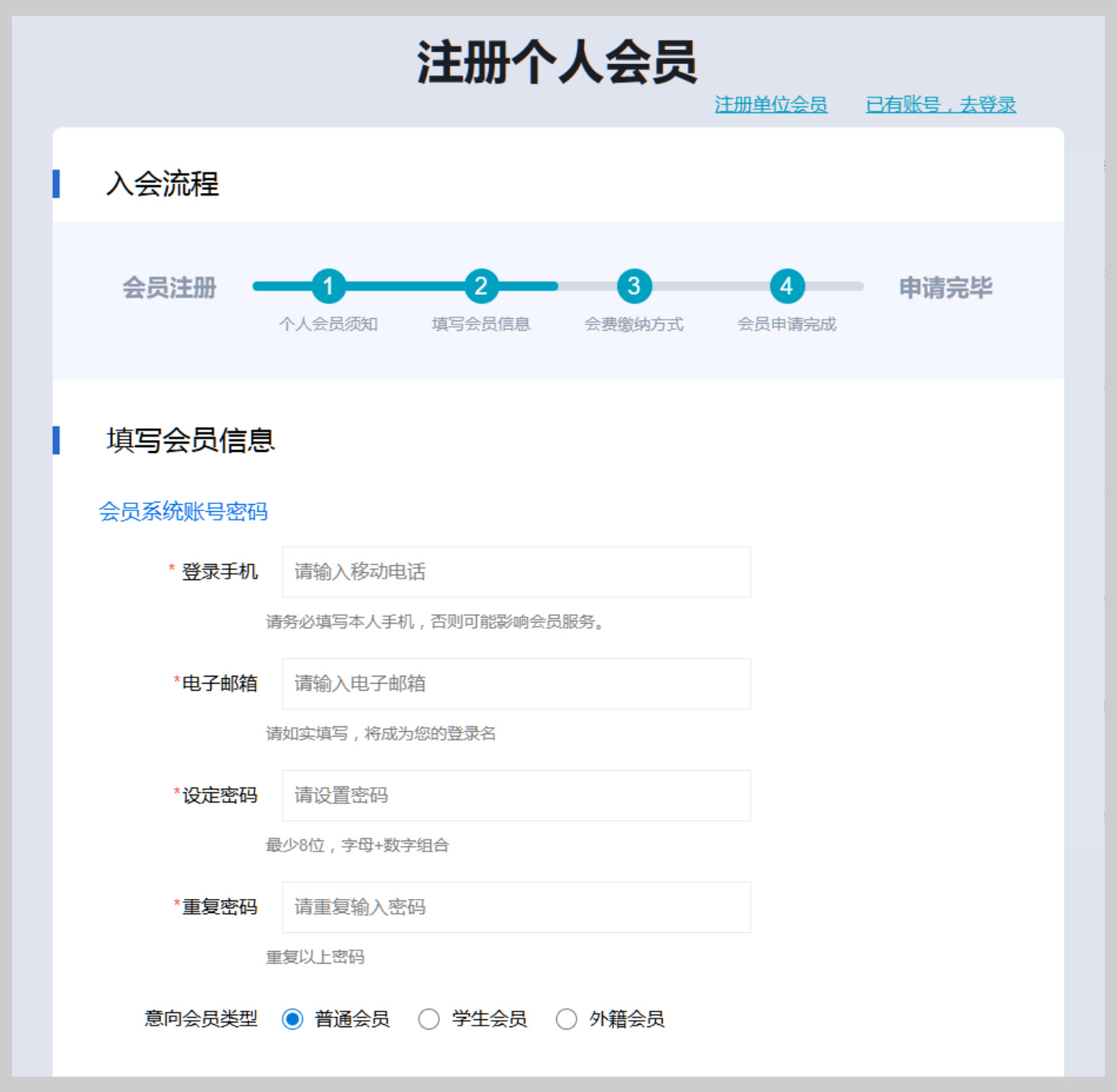
Task: Click step 1 circle in progress bar
Action: (328, 286)
